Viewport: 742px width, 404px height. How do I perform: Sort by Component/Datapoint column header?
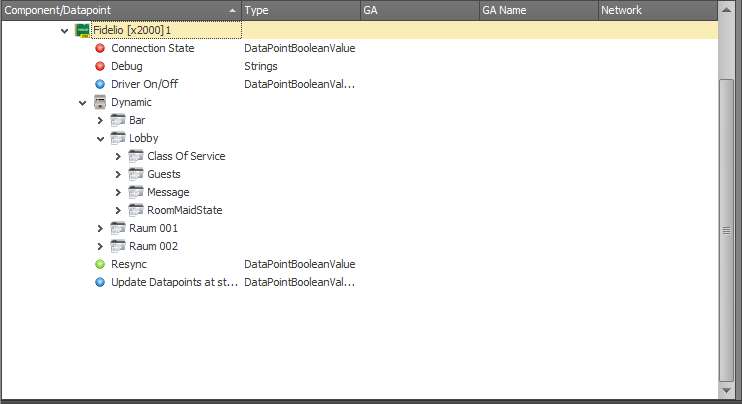point(121,10)
